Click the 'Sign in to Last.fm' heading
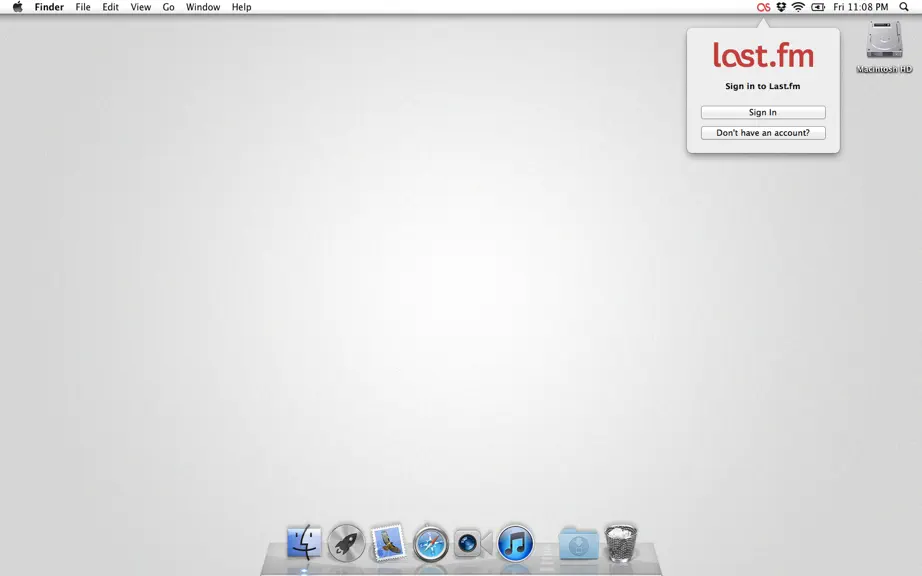The width and height of the screenshot is (922, 576). (763, 86)
